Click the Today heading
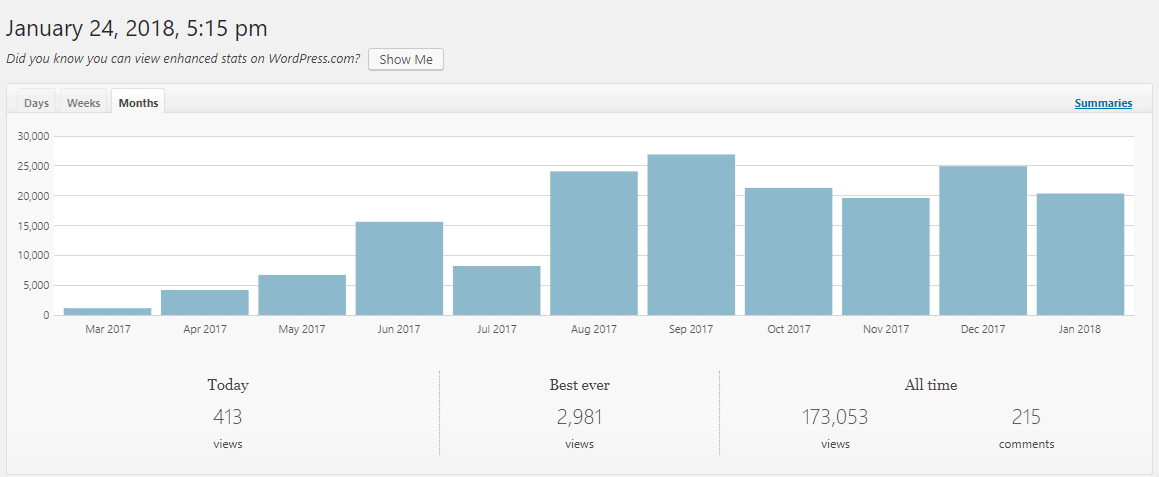The image size is (1159, 477). (x=228, y=385)
